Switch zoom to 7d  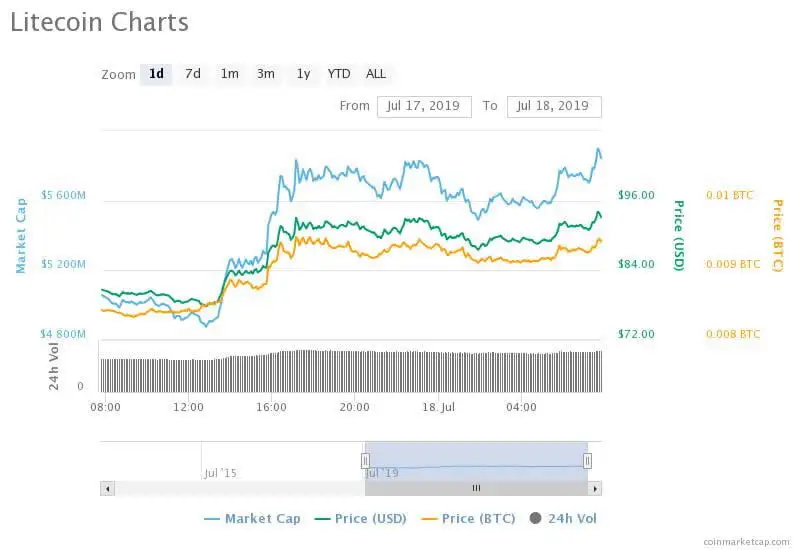193,74
